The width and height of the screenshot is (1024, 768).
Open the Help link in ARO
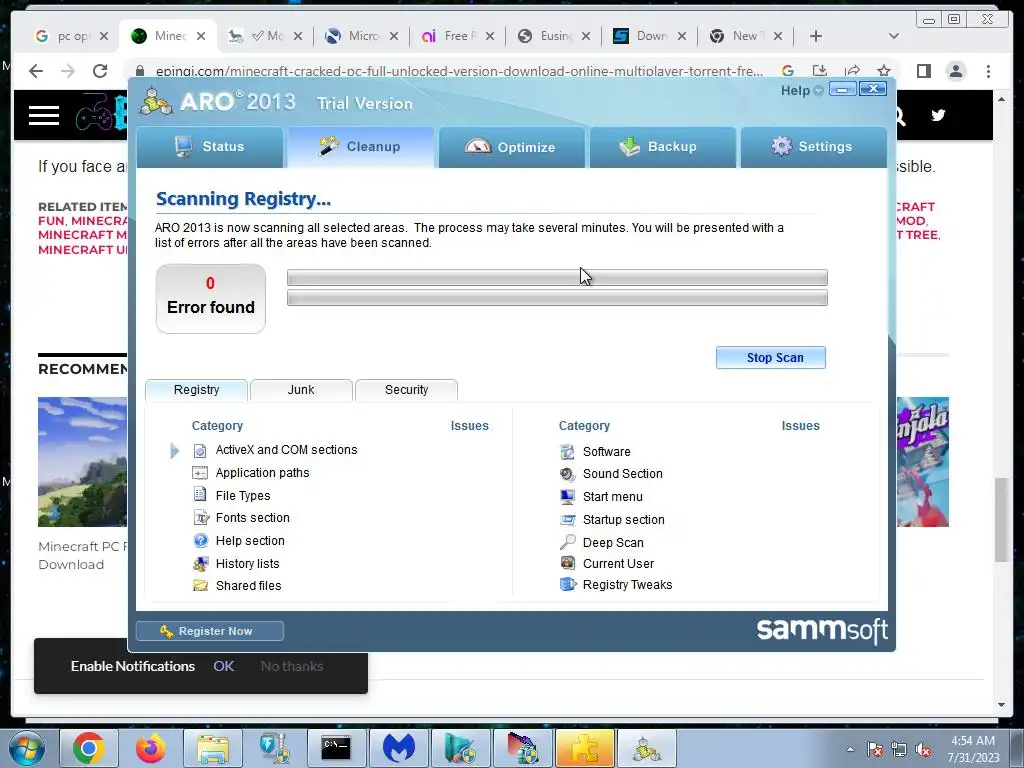pos(801,91)
